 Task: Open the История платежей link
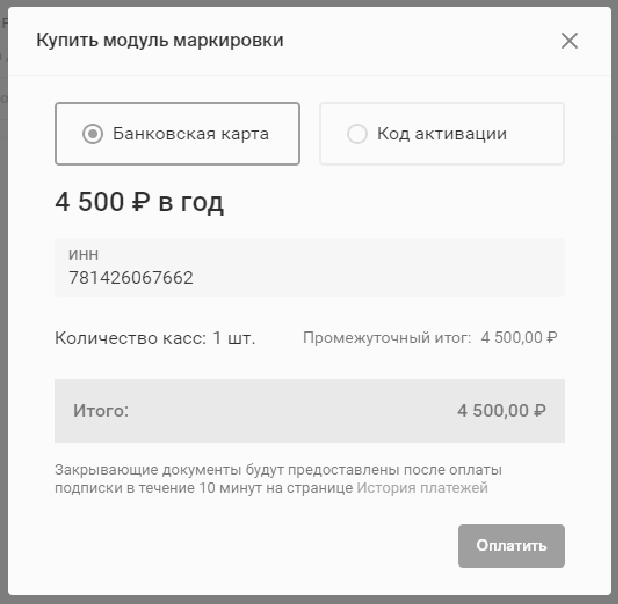pos(421,489)
